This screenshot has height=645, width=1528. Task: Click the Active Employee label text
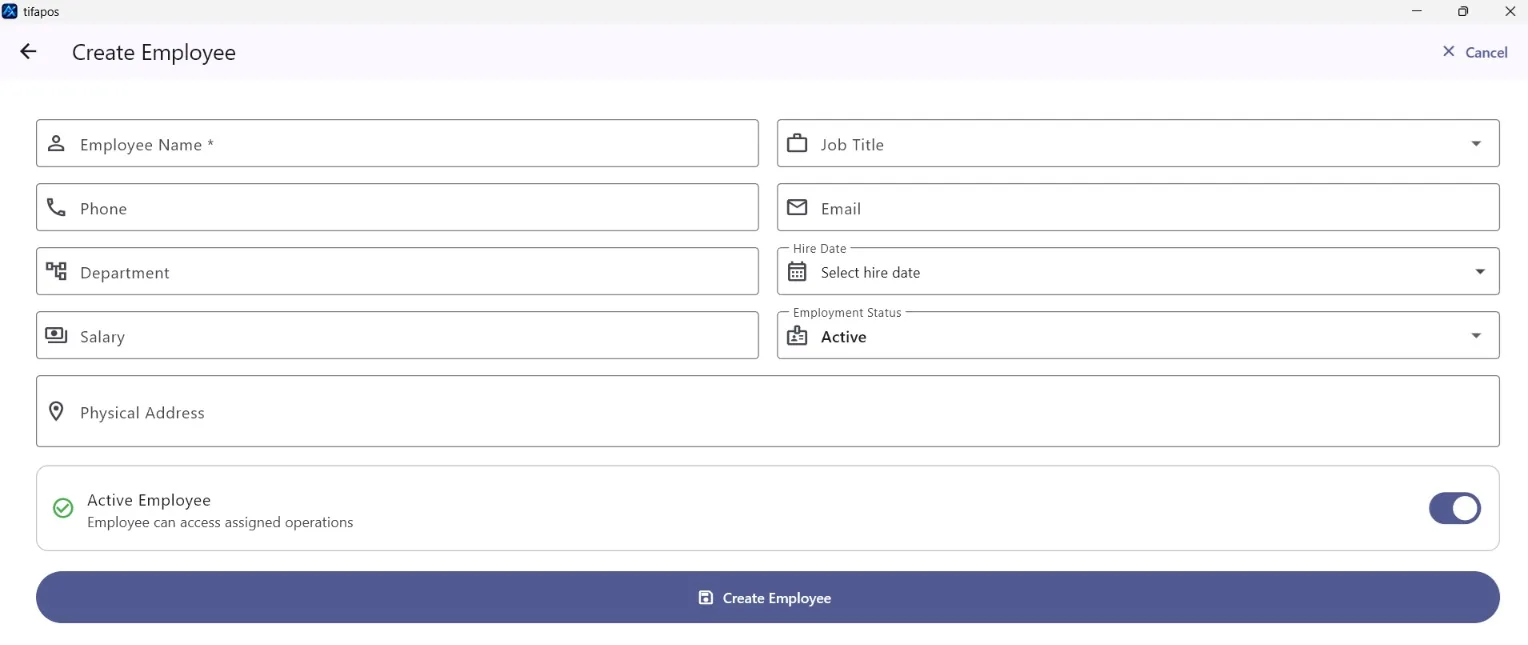pyautogui.click(x=149, y=500)
